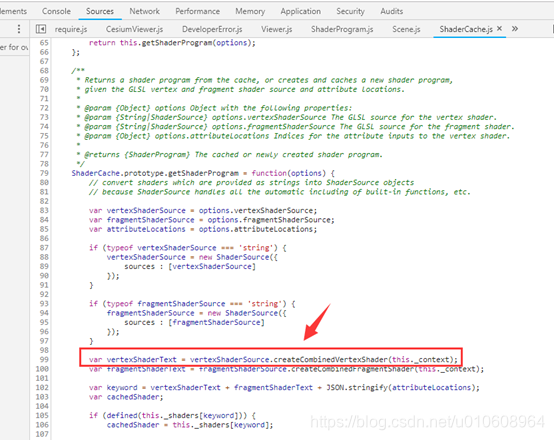Select the ShaderCache.js file tab
This screenshot has width=554, height=440.
(x=466, y=29)
